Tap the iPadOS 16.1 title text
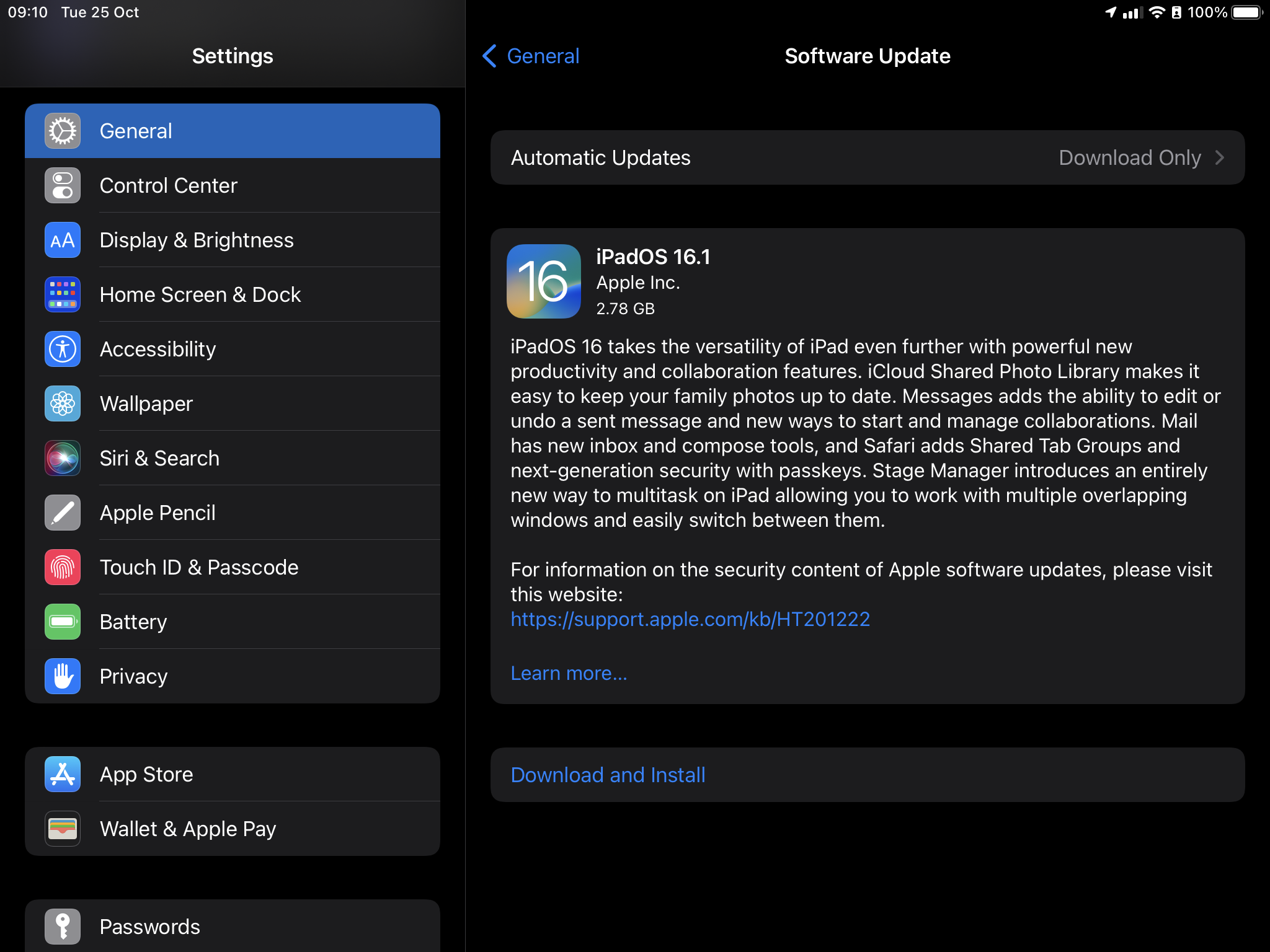The image size is (1270, 952). pyautogui.click(x=653, y=257)
